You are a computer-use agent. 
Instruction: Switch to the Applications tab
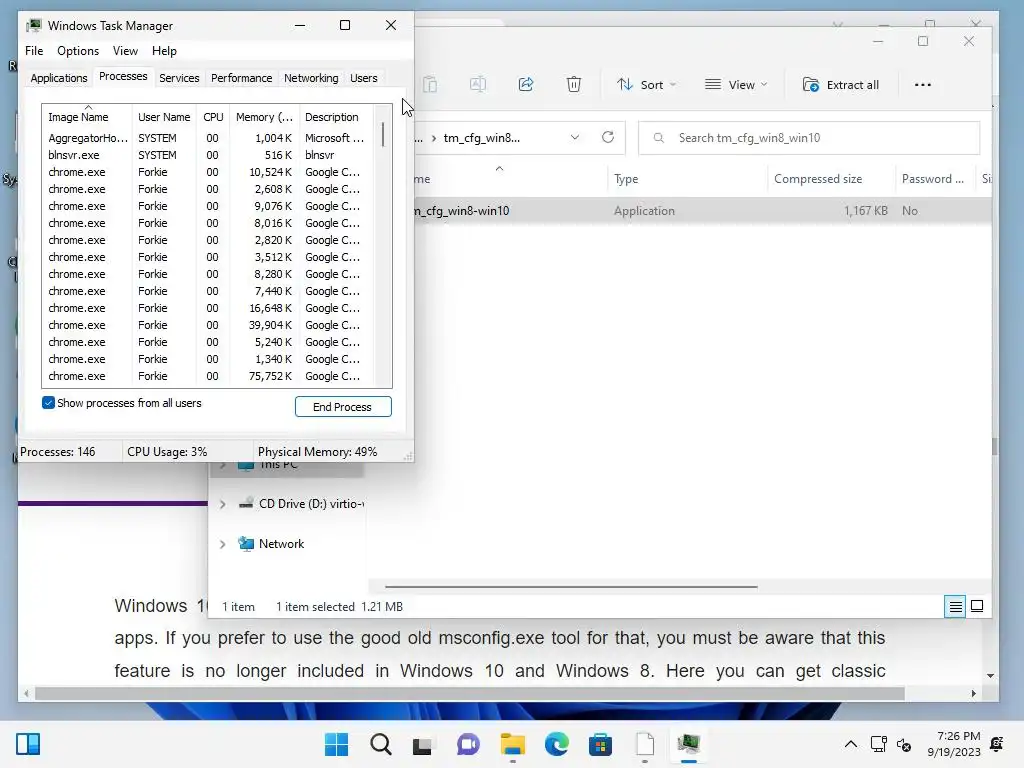(x=59, y=78)
